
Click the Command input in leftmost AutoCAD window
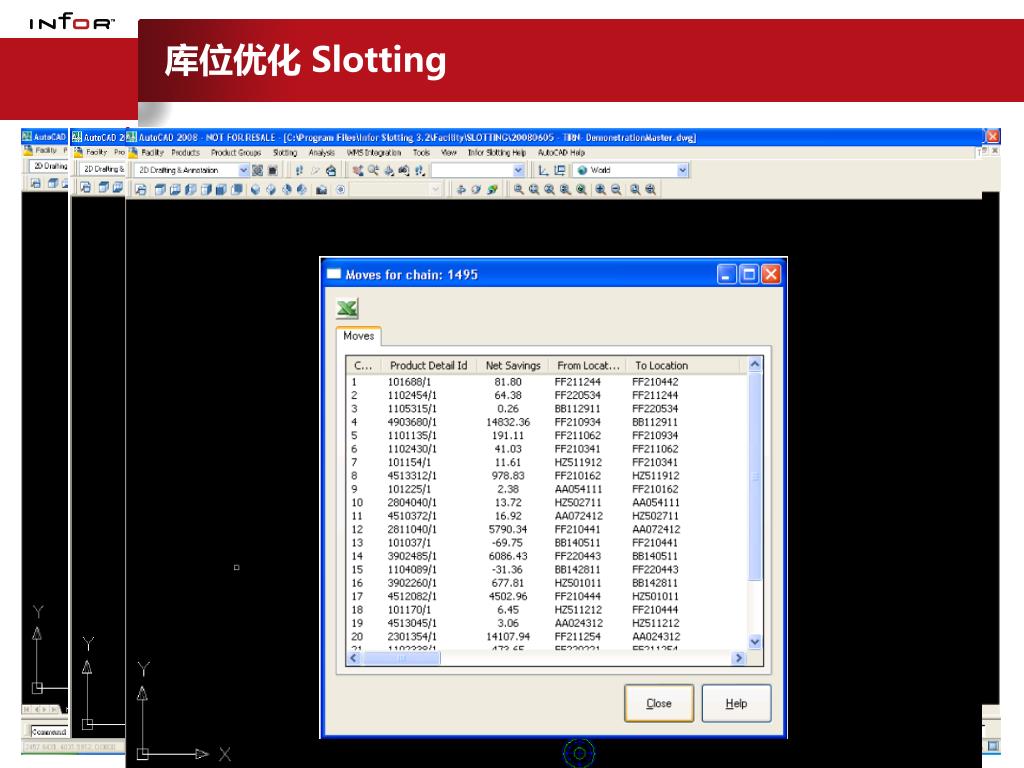(48, 731)
